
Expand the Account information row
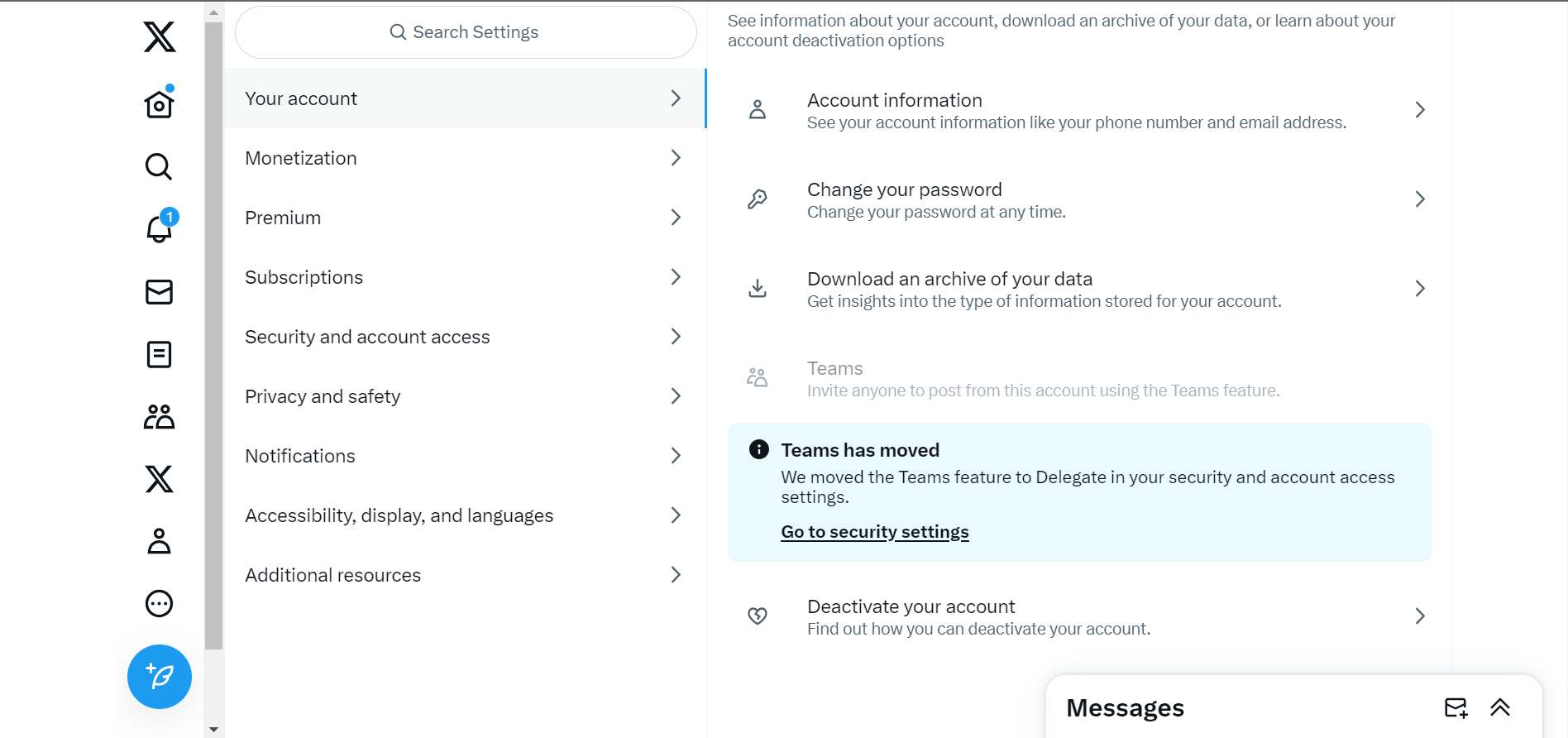pyautogui.click(x=1075, y=110)
